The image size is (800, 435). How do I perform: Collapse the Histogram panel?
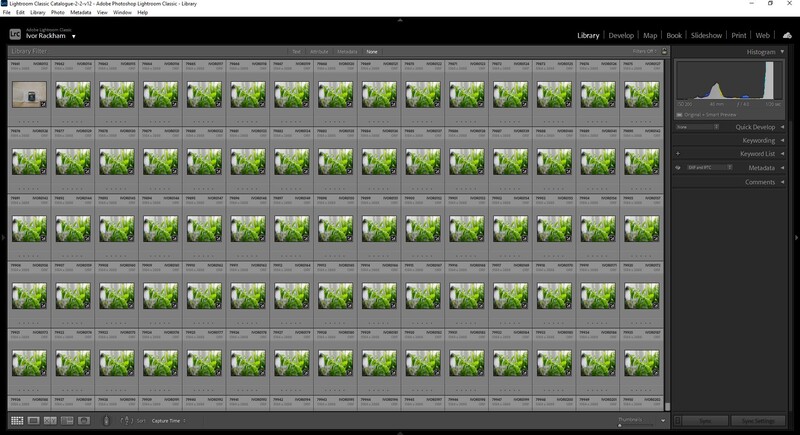pyautogui.click(x=782, y=52)
